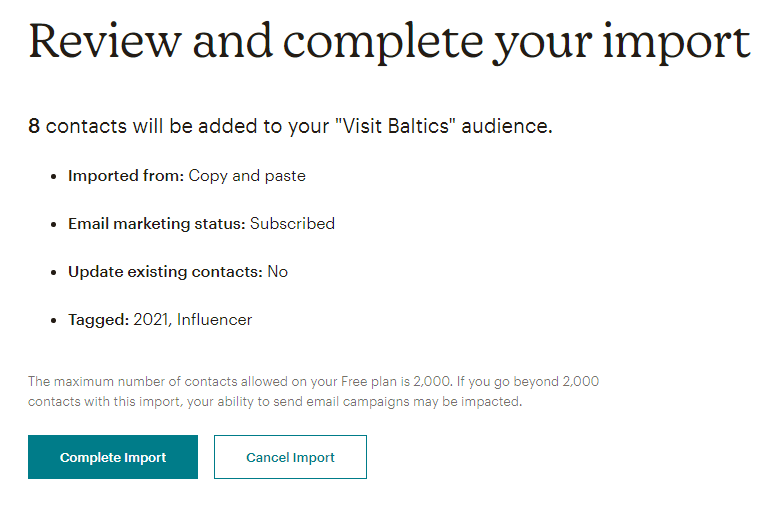The image size is (771, 511).
Task: Click the notice line about email campaigns impacted
Action: pyautogui.click(x=274, y=402)
